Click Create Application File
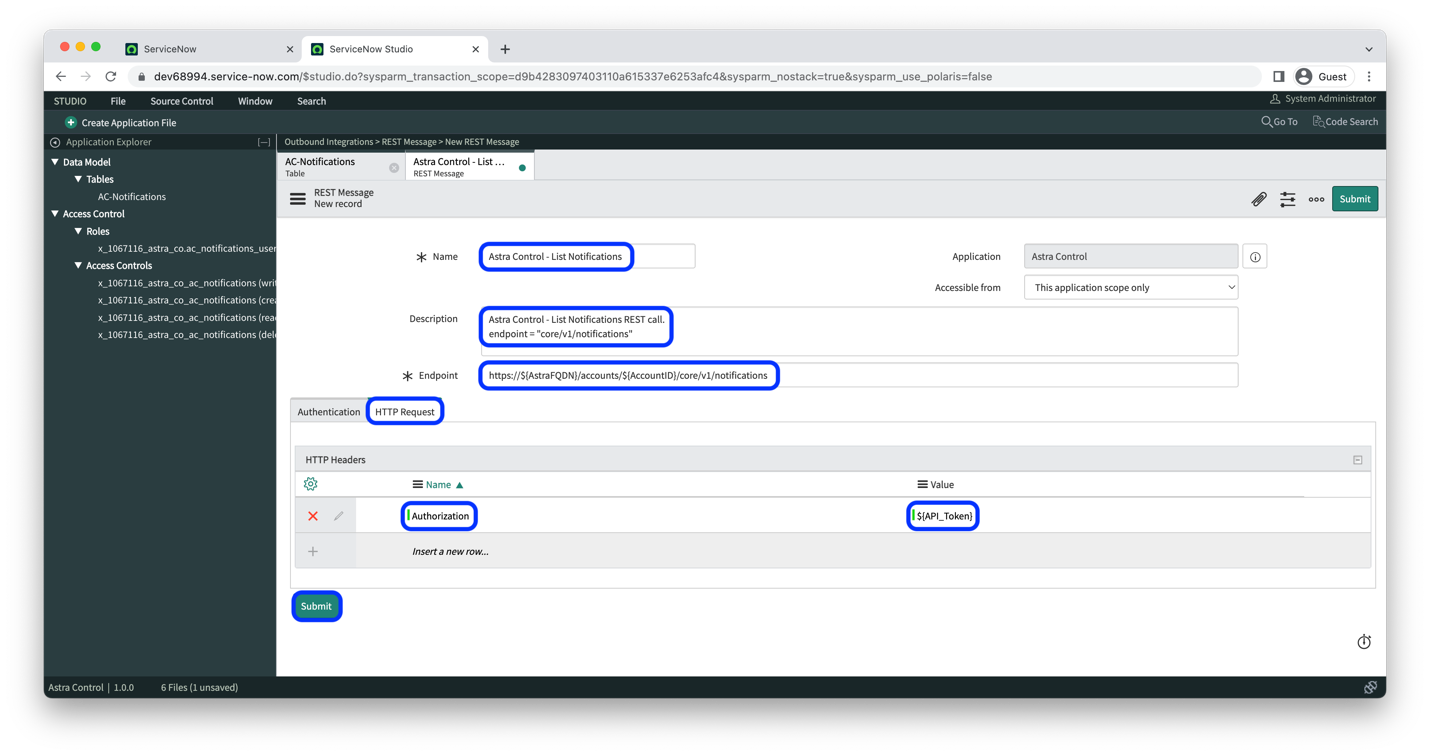 pyautogui.click(x=128, y=122)
